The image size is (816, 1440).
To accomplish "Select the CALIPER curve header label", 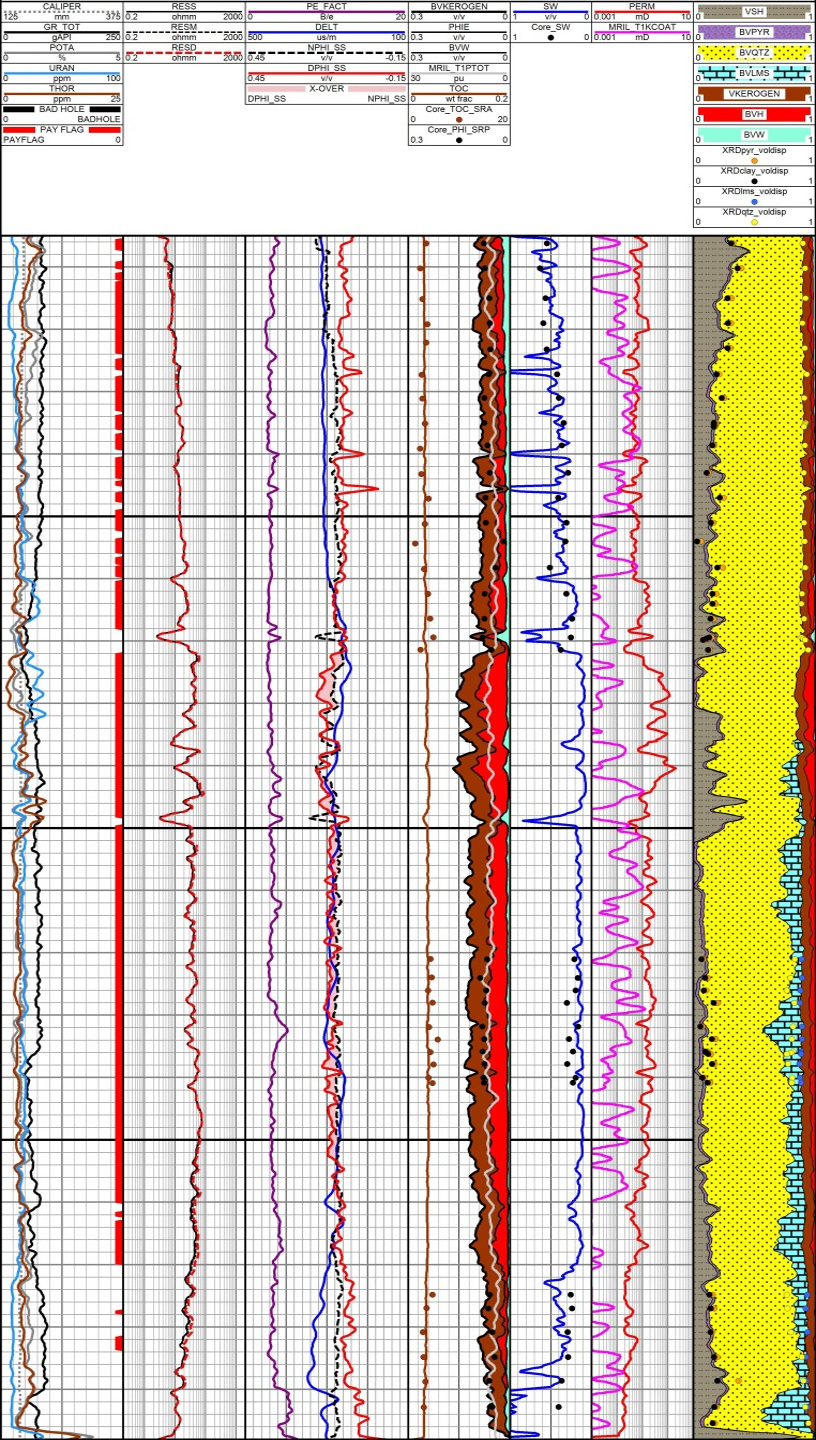I will tap(62, 7).
